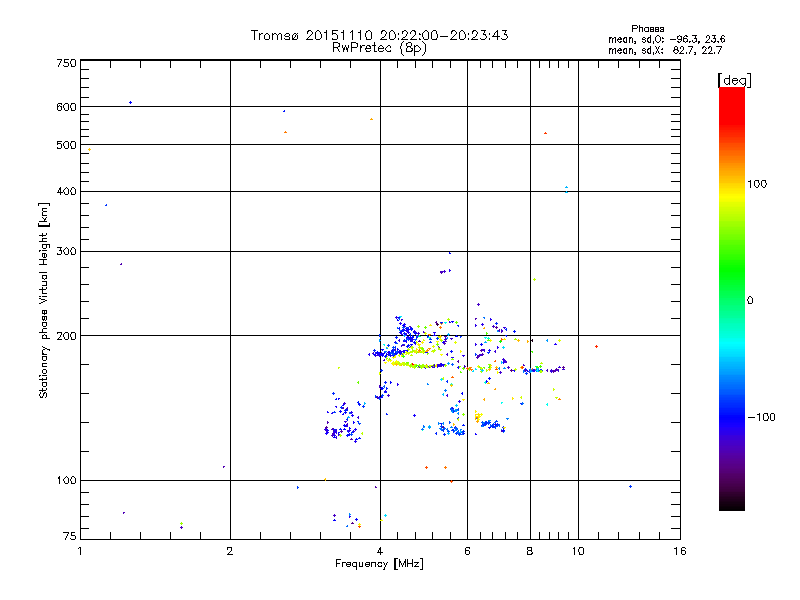Click the 'RwPretec (8p)' subtitle

pyautogui.click(x=379, y=48)
